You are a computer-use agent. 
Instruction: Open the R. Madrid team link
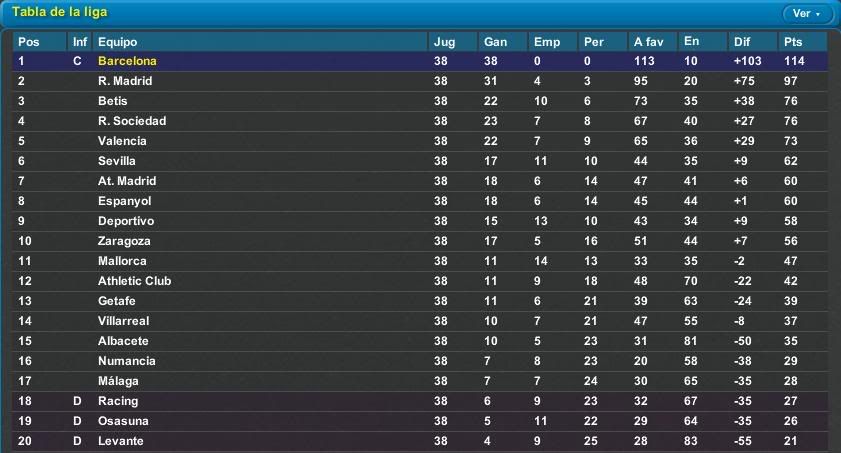(125, 81)
